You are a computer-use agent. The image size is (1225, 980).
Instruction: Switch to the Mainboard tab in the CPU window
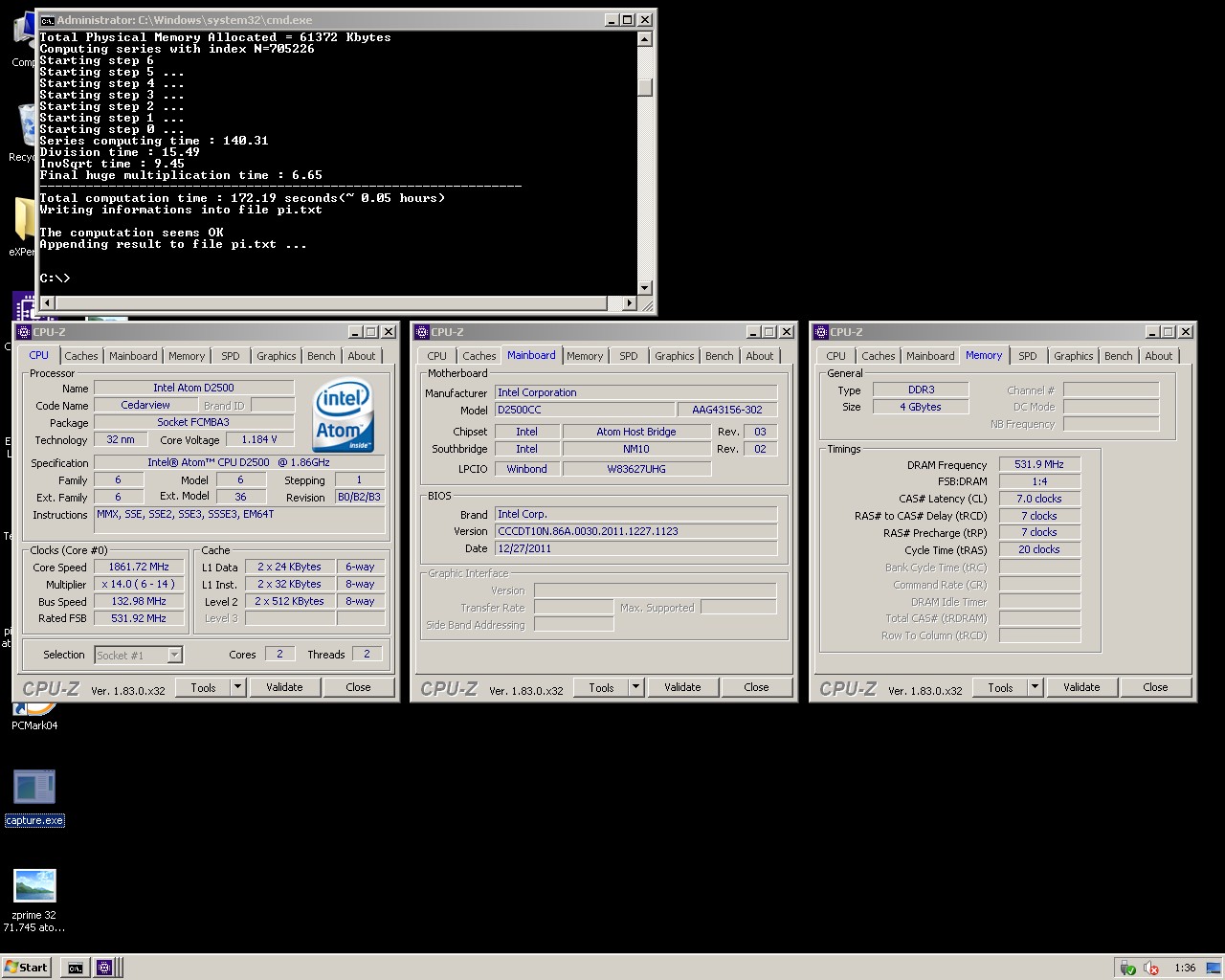pyautogui.click(x=133, y=356)
